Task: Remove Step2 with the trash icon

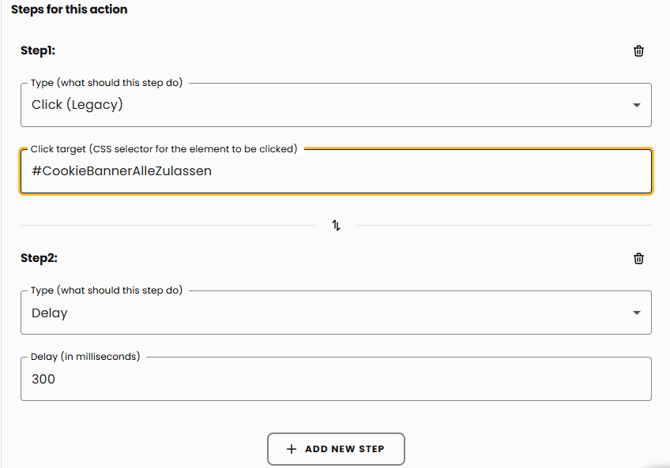Action: (x=638, y=259)
